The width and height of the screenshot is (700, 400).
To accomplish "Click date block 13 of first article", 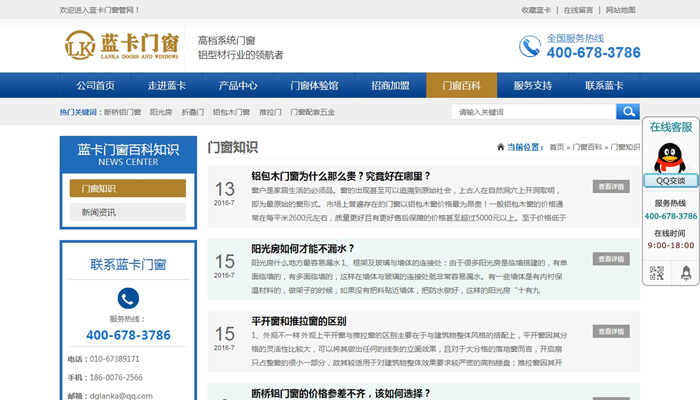I will click(224, 193).
